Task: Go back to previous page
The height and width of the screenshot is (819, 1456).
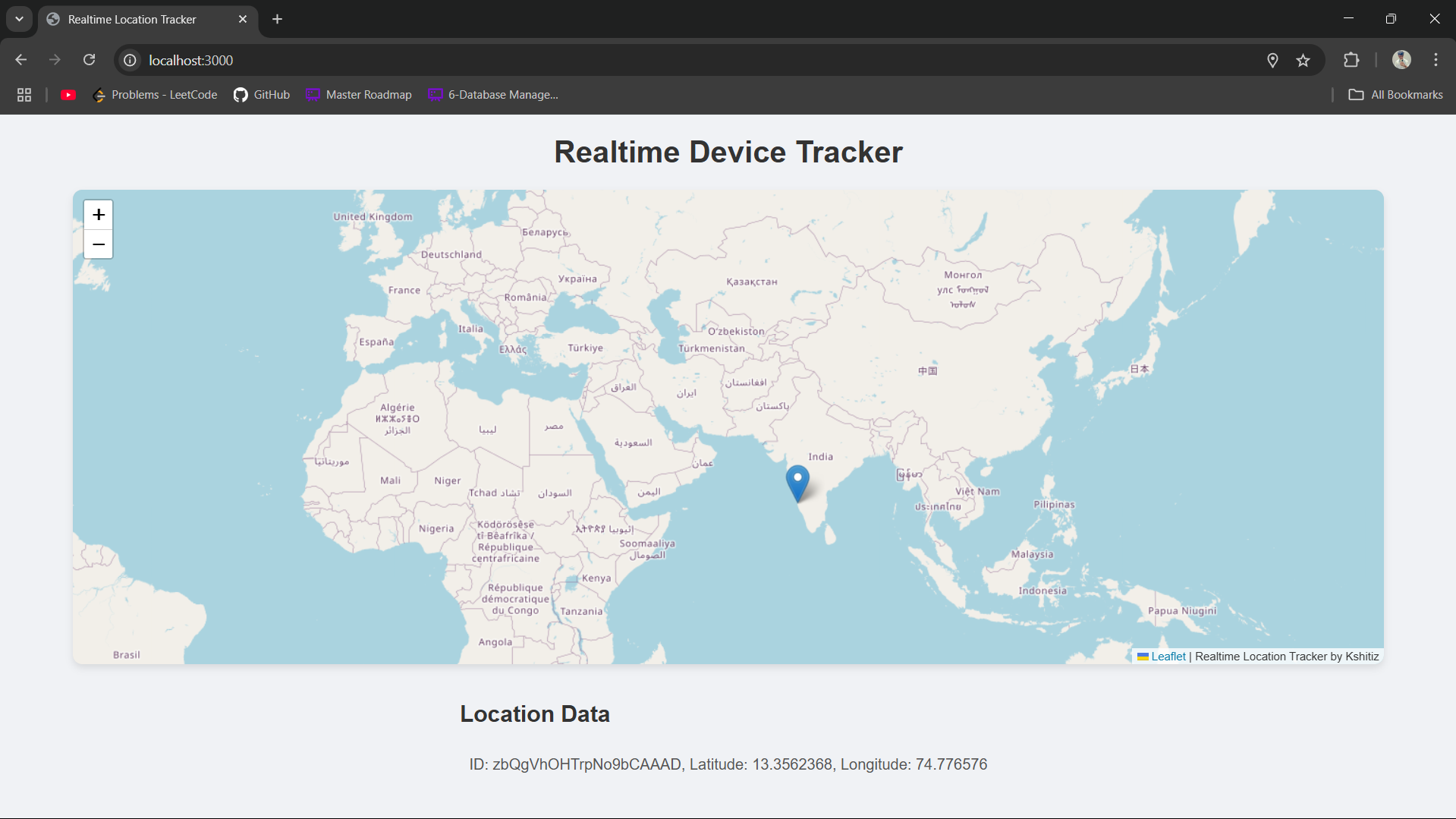Action: [21, 60]
